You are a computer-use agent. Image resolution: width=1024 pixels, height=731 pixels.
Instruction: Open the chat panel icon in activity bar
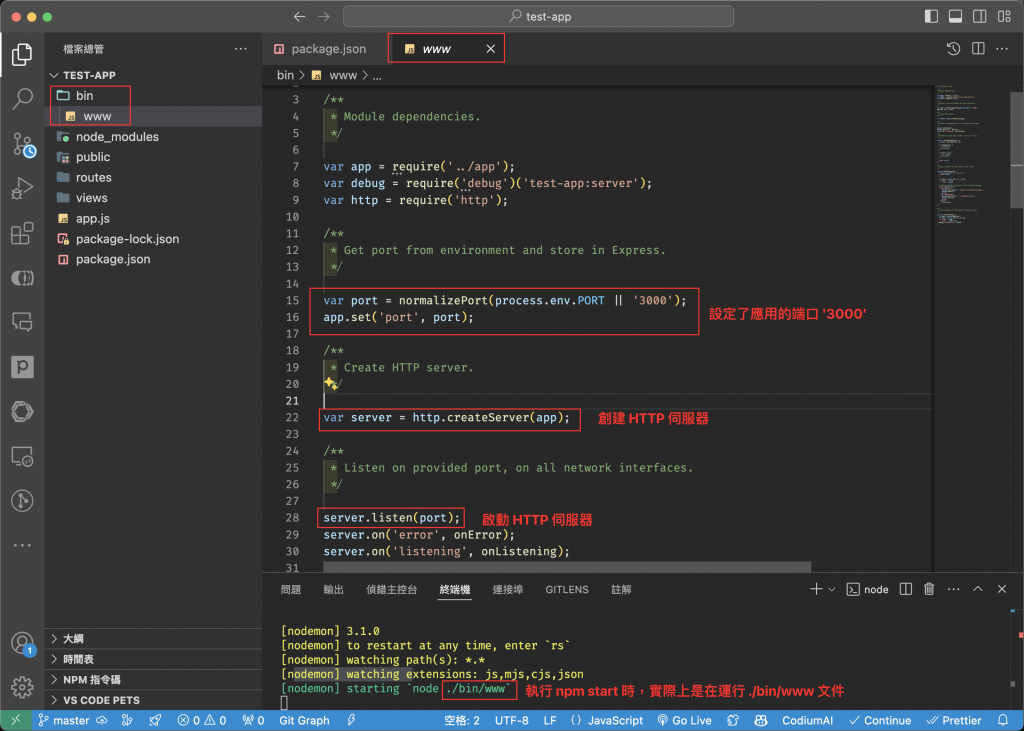[x=22, y=322]
